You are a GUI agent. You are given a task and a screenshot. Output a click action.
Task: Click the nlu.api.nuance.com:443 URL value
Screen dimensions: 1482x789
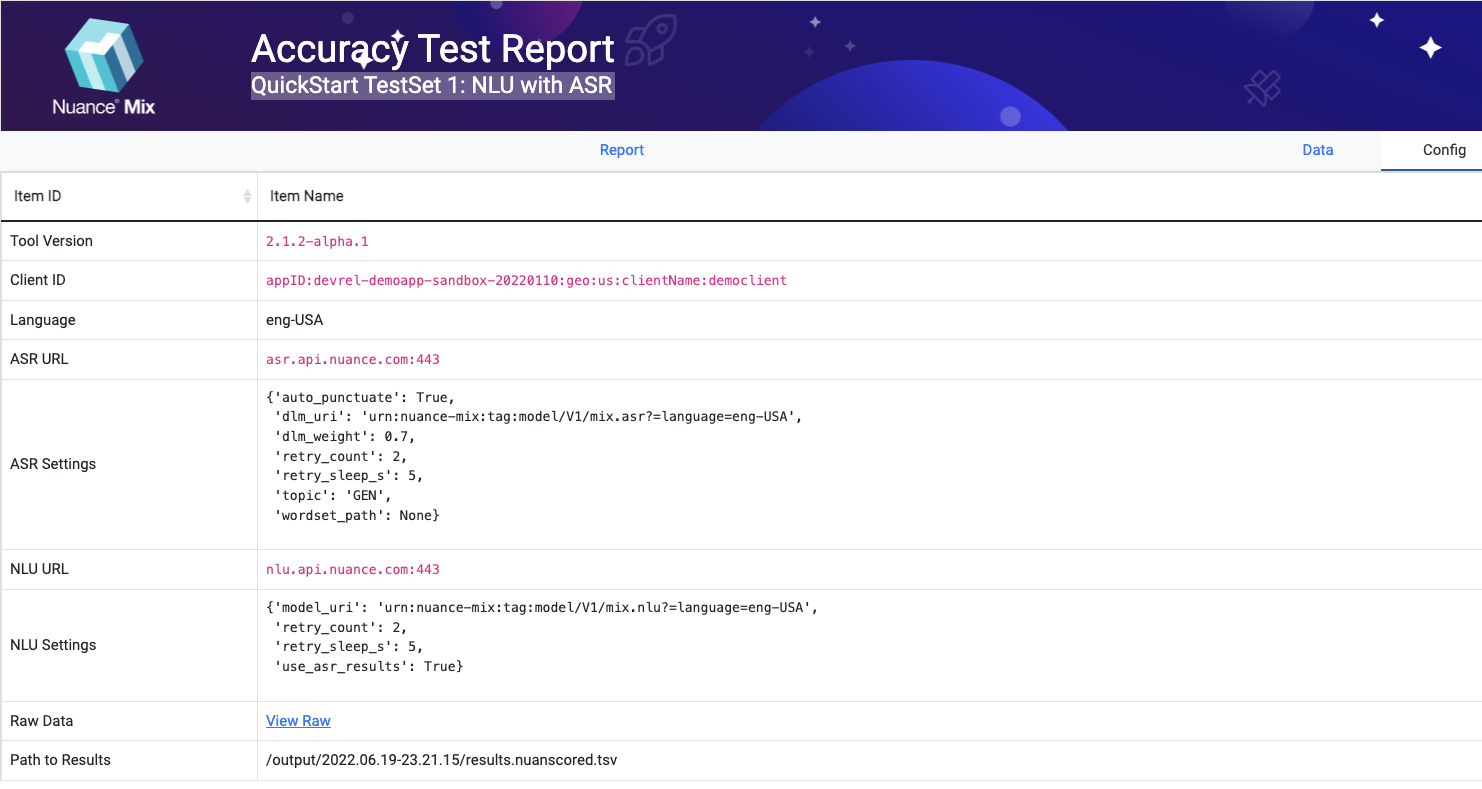pyautogui.click(x=353, y=569)
